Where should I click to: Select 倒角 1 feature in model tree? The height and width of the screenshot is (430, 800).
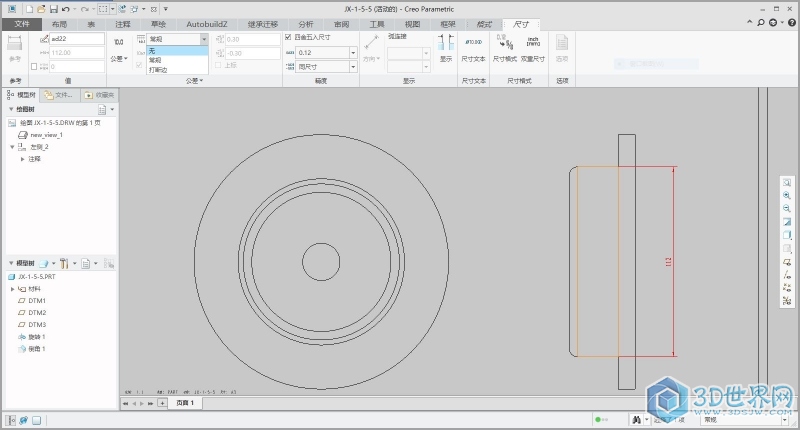pyautogui.click(x=37, y=349)
